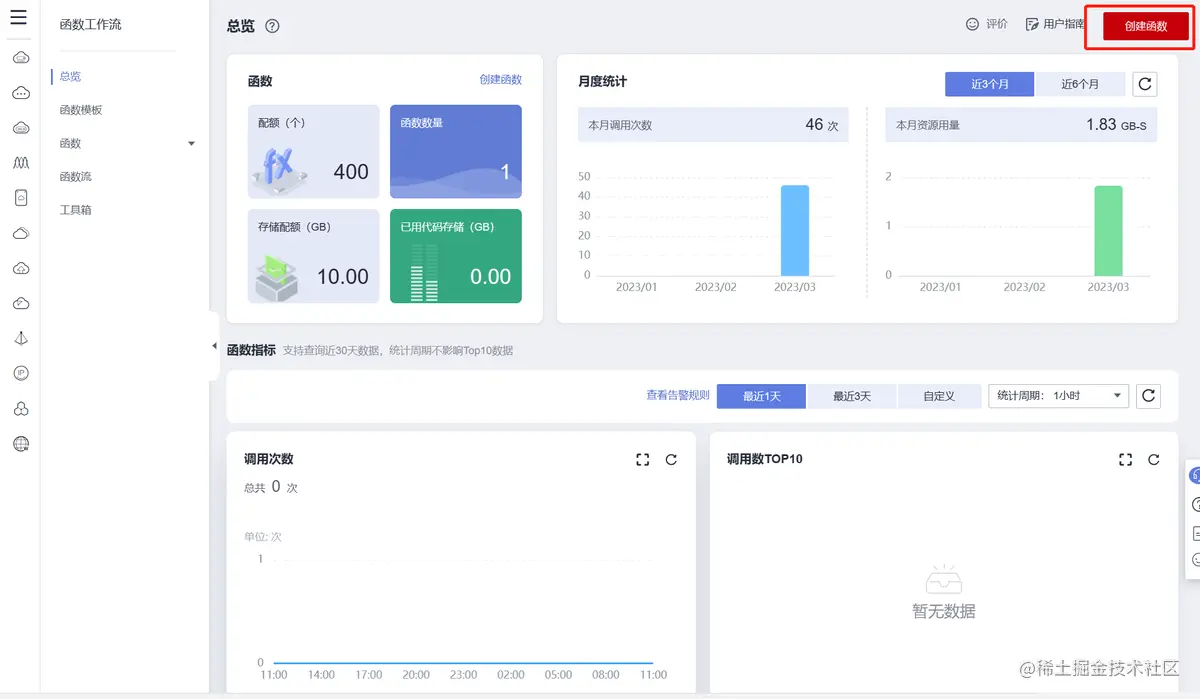Click the three-circles cluster sidebar icon
Screen dimensions: 1200x699
(20, 409)
